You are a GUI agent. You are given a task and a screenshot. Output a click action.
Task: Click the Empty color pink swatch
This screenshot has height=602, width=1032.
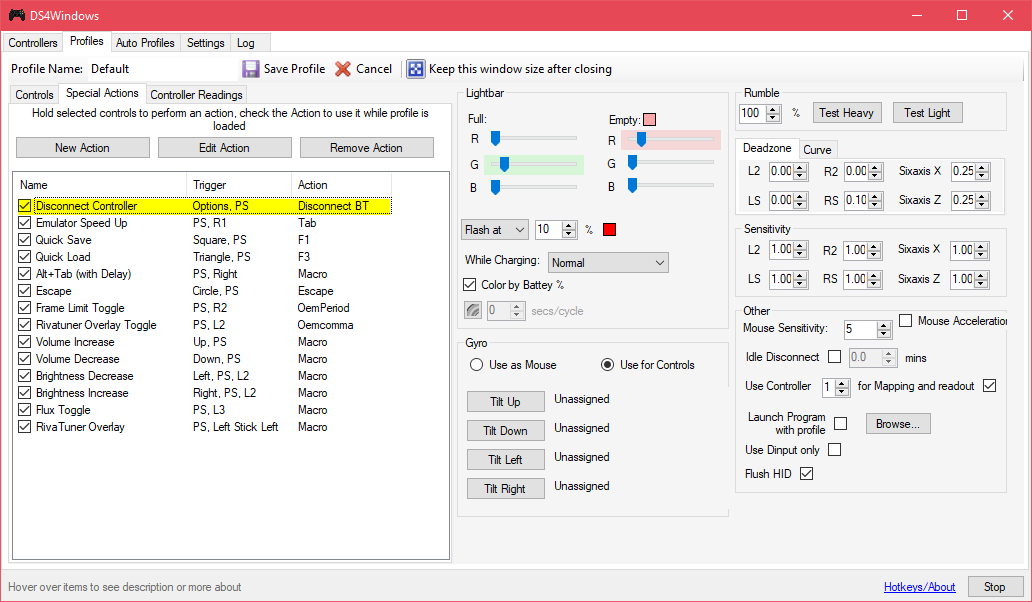coord(650,120)
